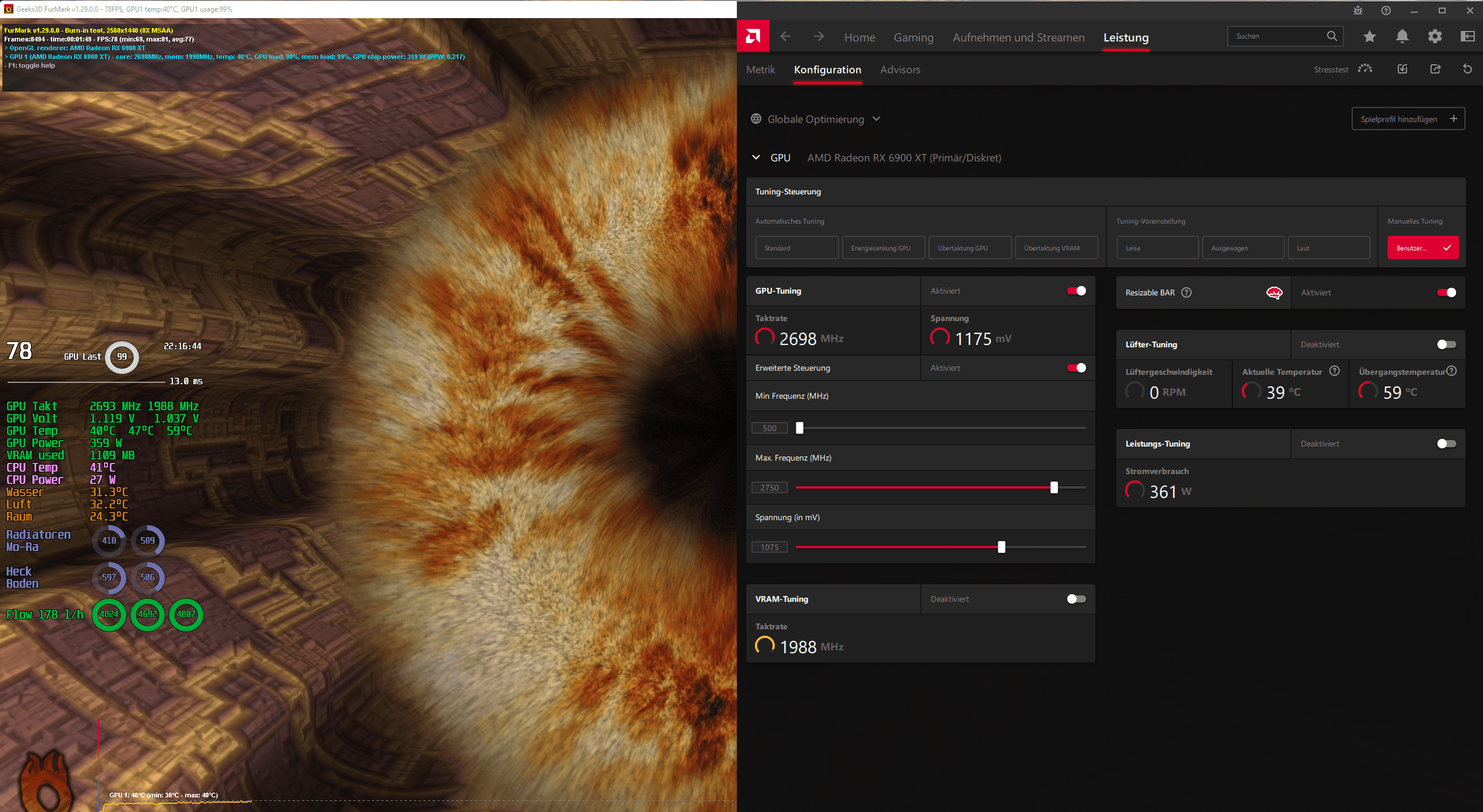Toggle the sidebar panel icon
Viewport: 1483px width, 812px height.
click(x=1467, y=37)
